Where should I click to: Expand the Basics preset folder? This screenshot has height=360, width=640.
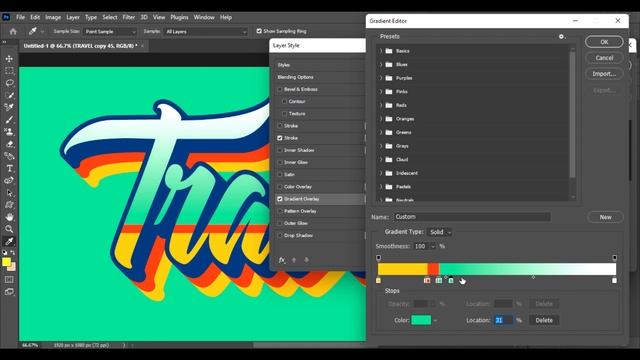(x=381, y=51)
